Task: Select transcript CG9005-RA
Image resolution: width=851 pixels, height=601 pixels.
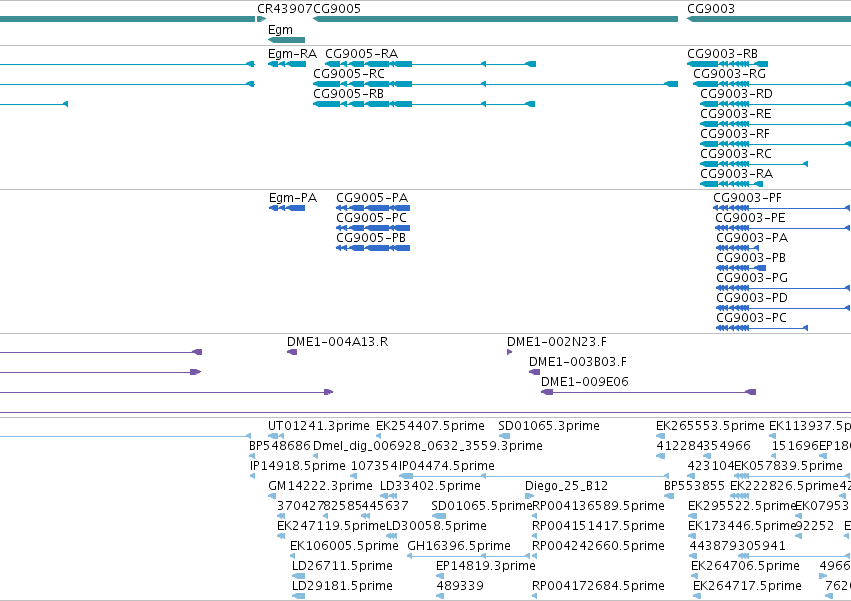Action: pos(430,64)
